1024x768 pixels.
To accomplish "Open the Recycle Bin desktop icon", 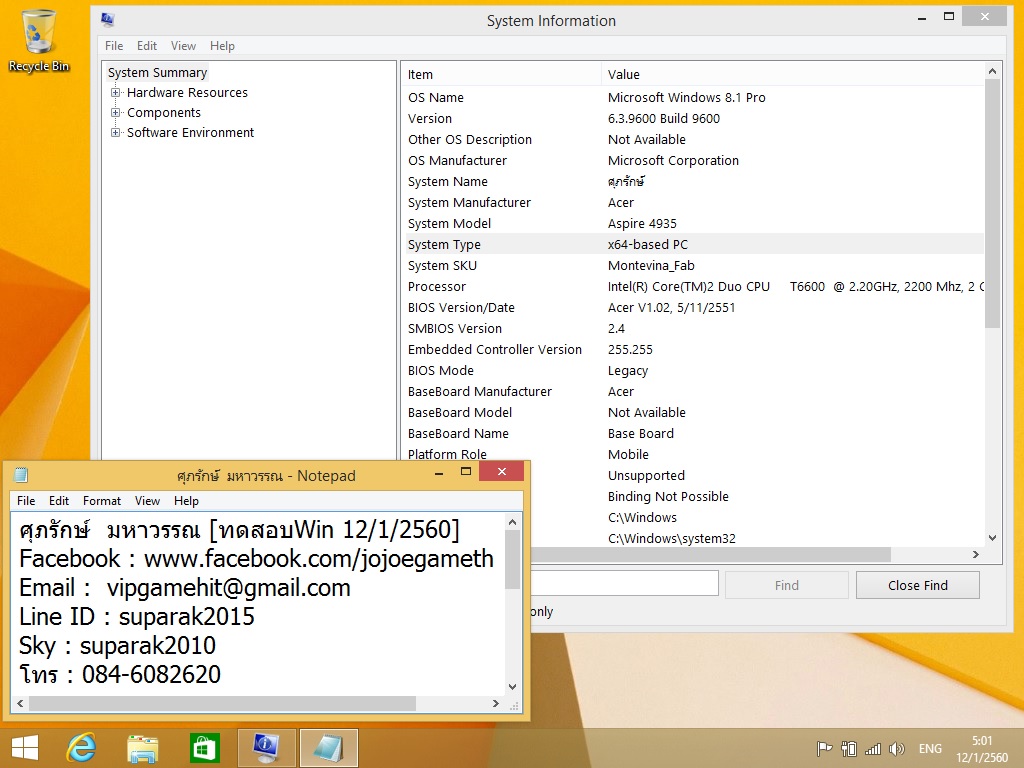I will point(39,40).
